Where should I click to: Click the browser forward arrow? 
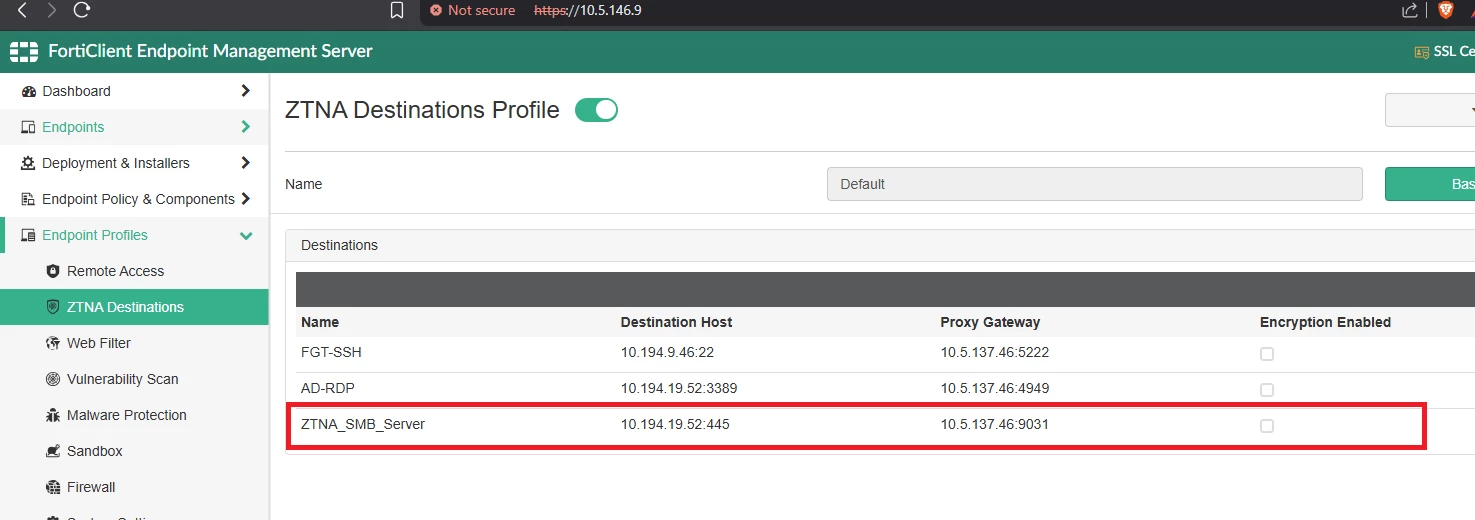click(52, 11)
